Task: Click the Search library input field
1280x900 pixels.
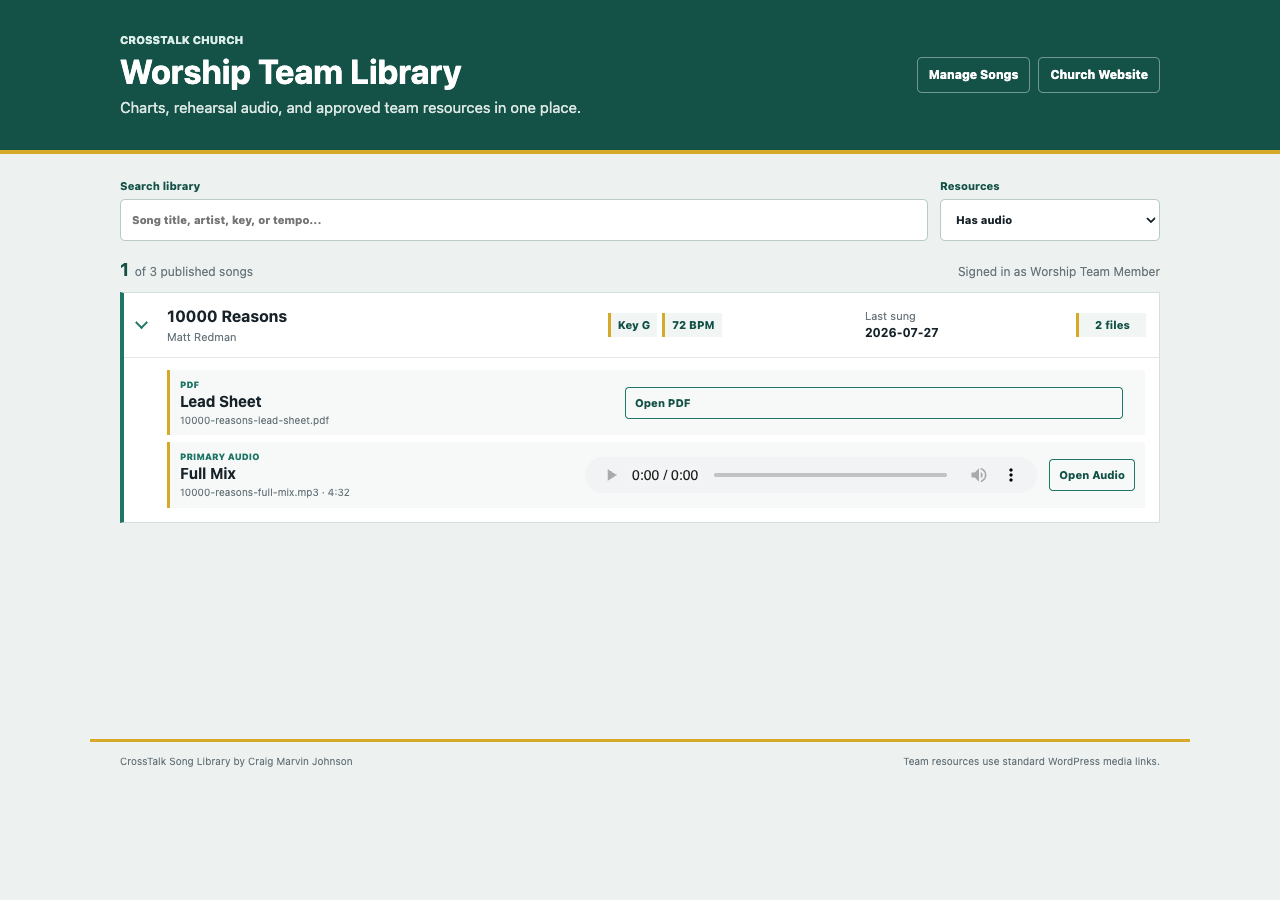Action: point(524,220)
